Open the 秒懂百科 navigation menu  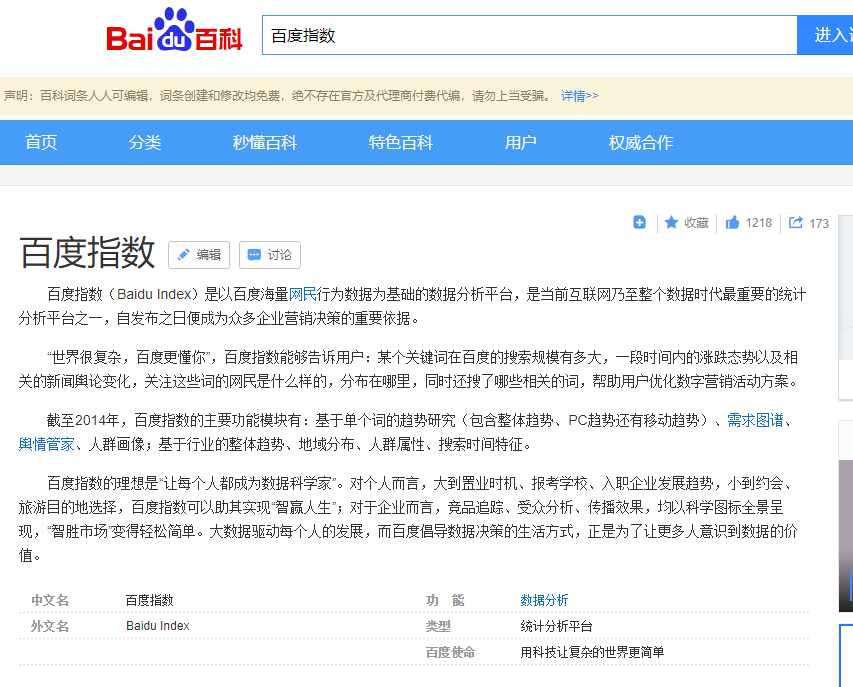click(265, 143)
